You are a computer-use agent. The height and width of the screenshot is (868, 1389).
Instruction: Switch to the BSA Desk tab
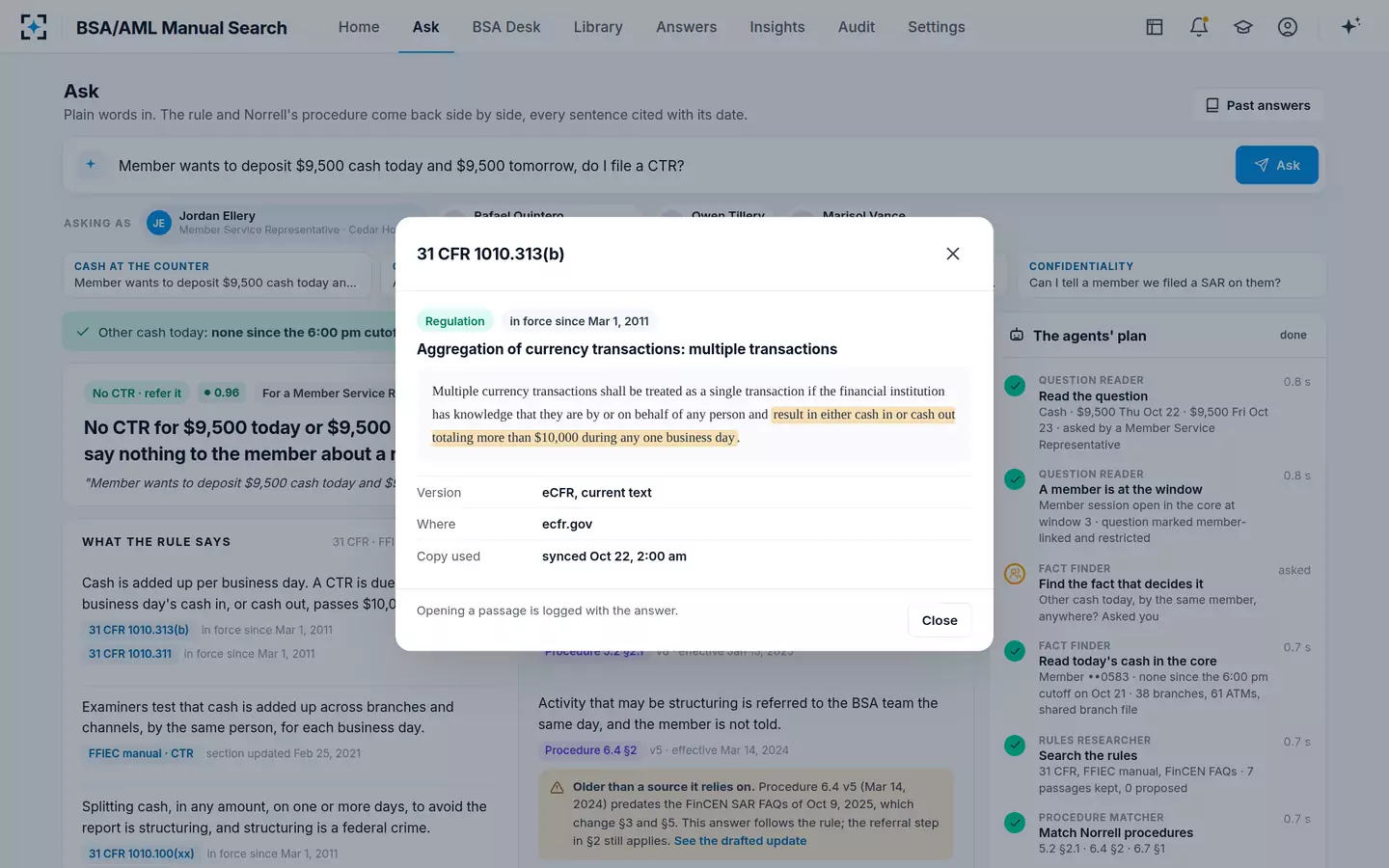click(x=506, y=27)
